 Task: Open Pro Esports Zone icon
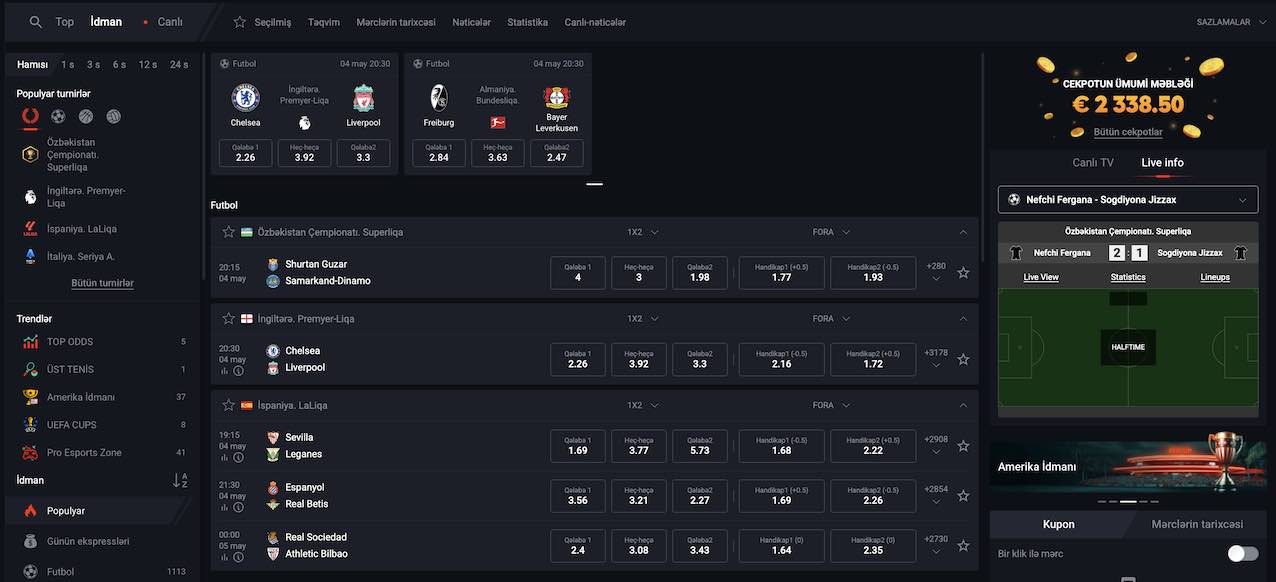pyautogui.click(x=30, y=453)
